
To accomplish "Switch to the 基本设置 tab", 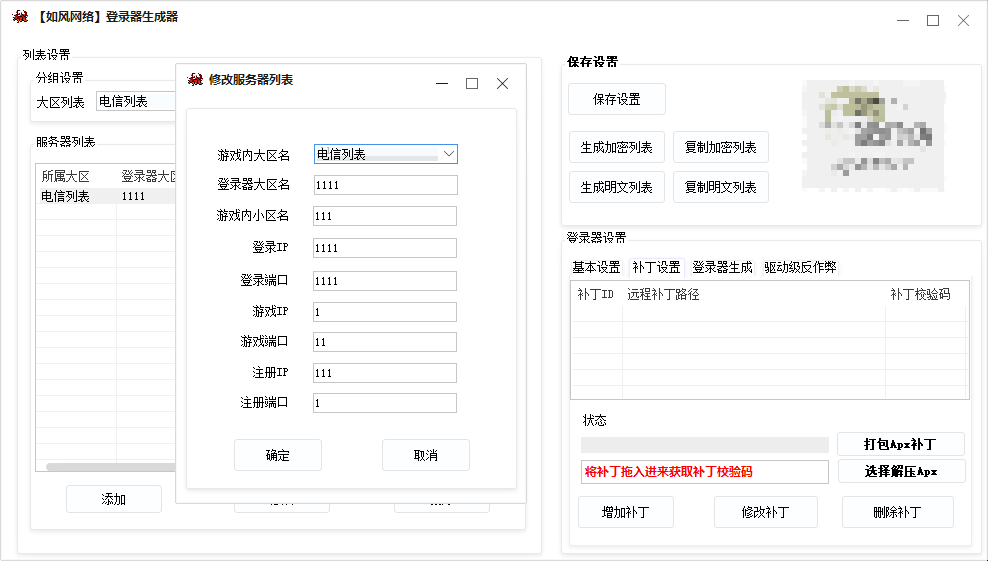I will tap(596, 267).
